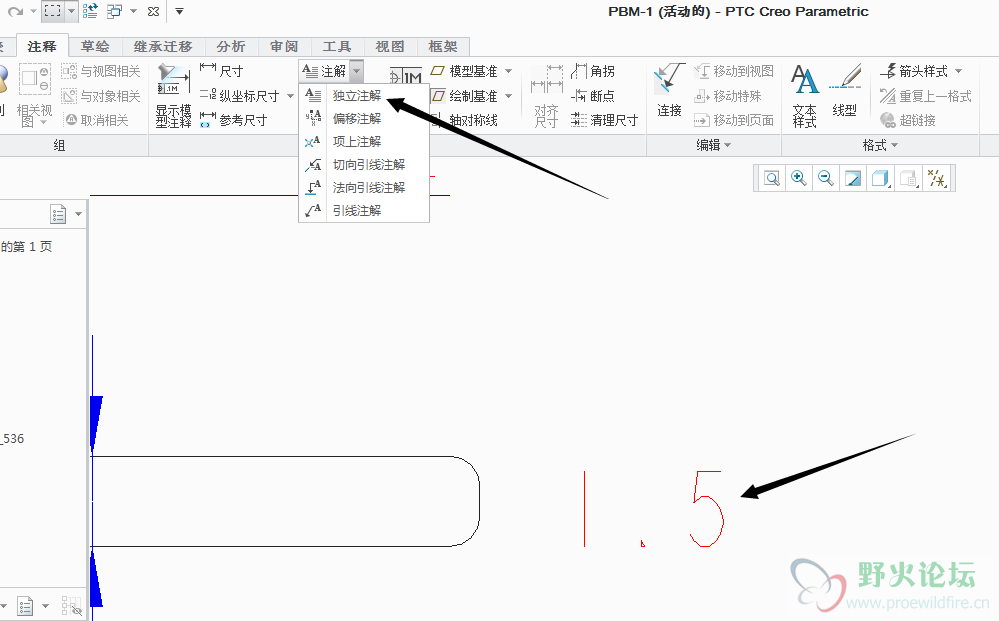Click the regenerate list icon in quick toolbar
The height and width of the screenshot is (621, 999).
pyautogui.click(x=90, y=11)
